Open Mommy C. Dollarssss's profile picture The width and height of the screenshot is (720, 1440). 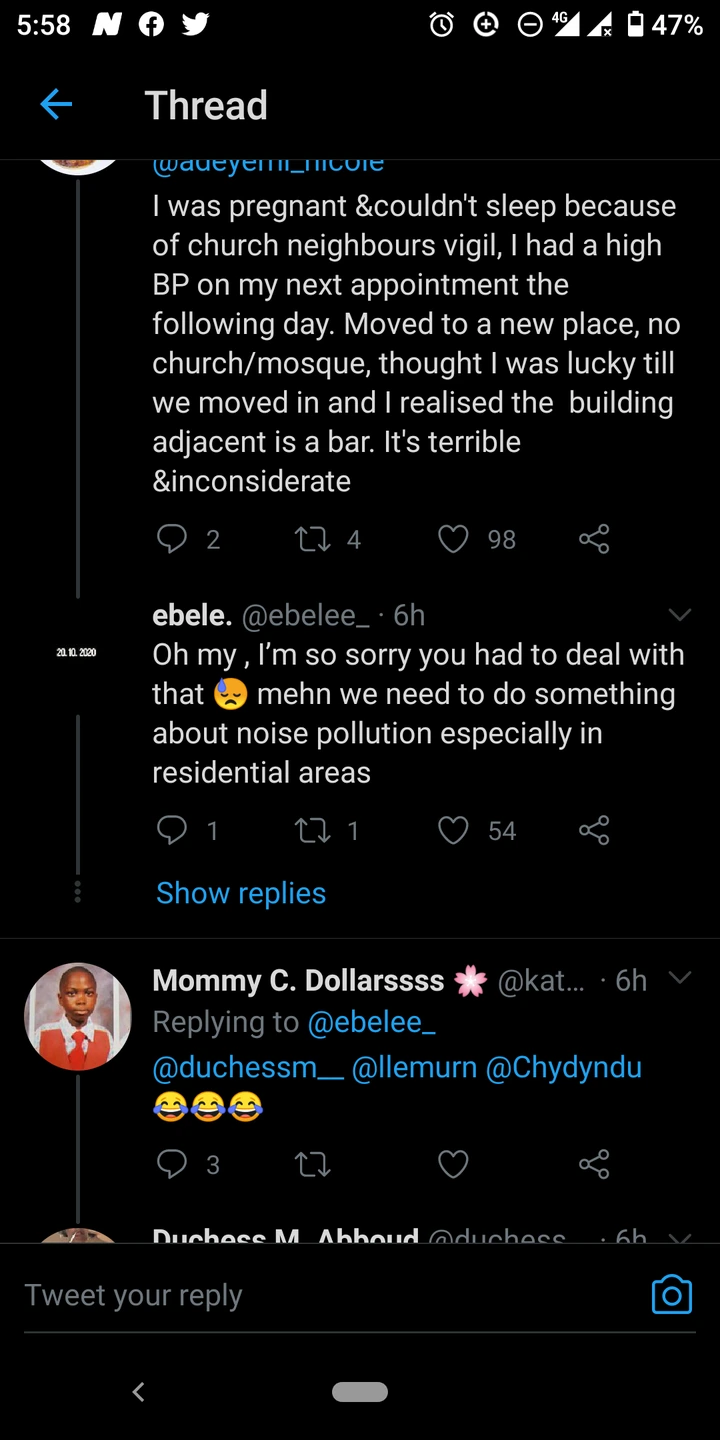(78, 1017)
